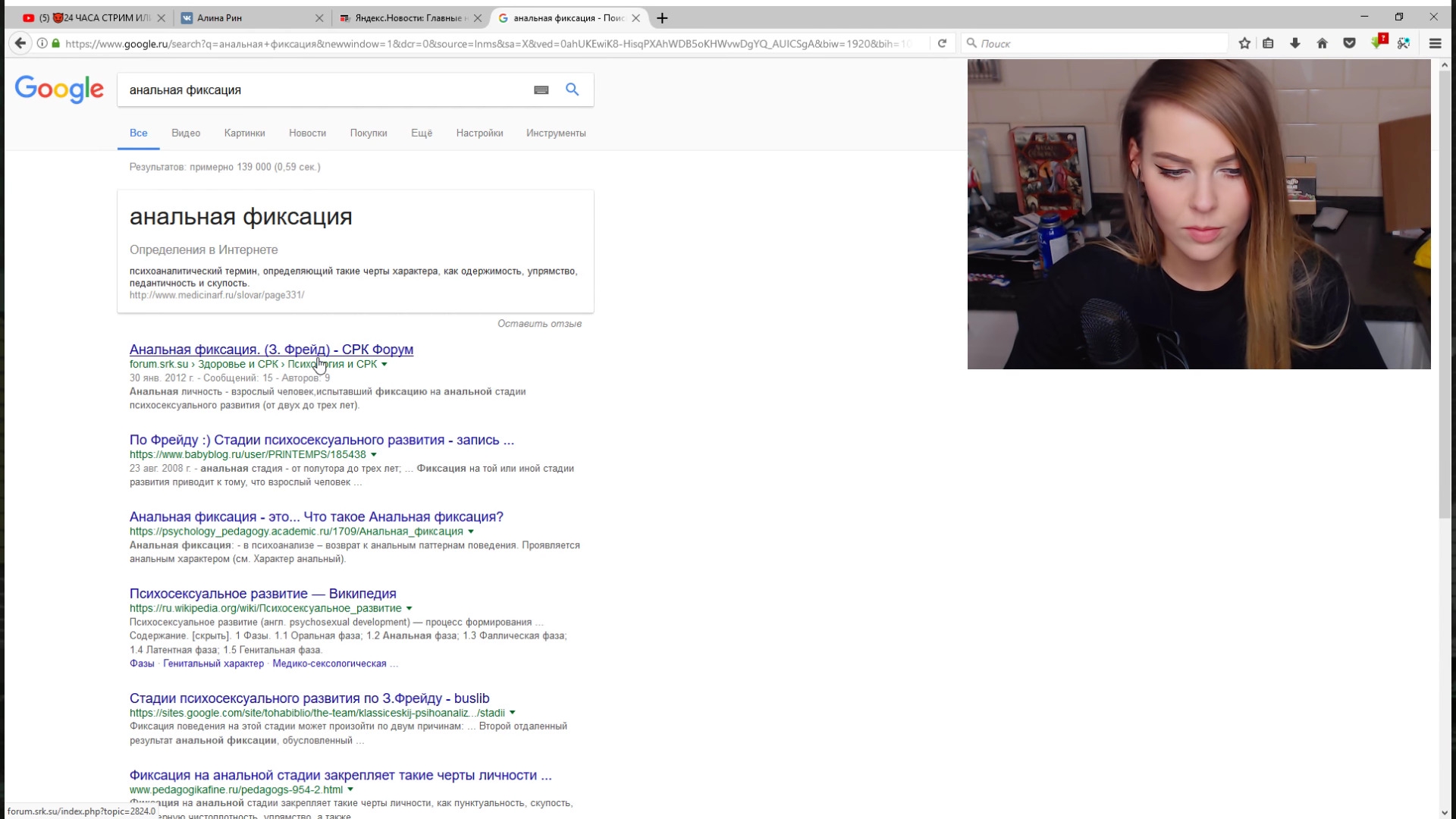Bookmark this page with star icon

point(1244,43)
